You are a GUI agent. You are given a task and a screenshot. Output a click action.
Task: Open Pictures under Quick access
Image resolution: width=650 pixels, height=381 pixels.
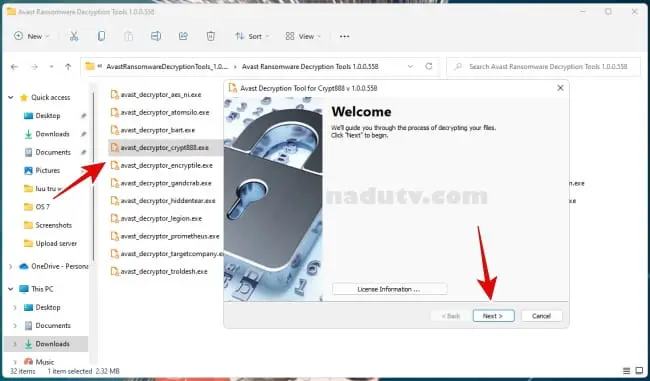(x=48, y=170)
